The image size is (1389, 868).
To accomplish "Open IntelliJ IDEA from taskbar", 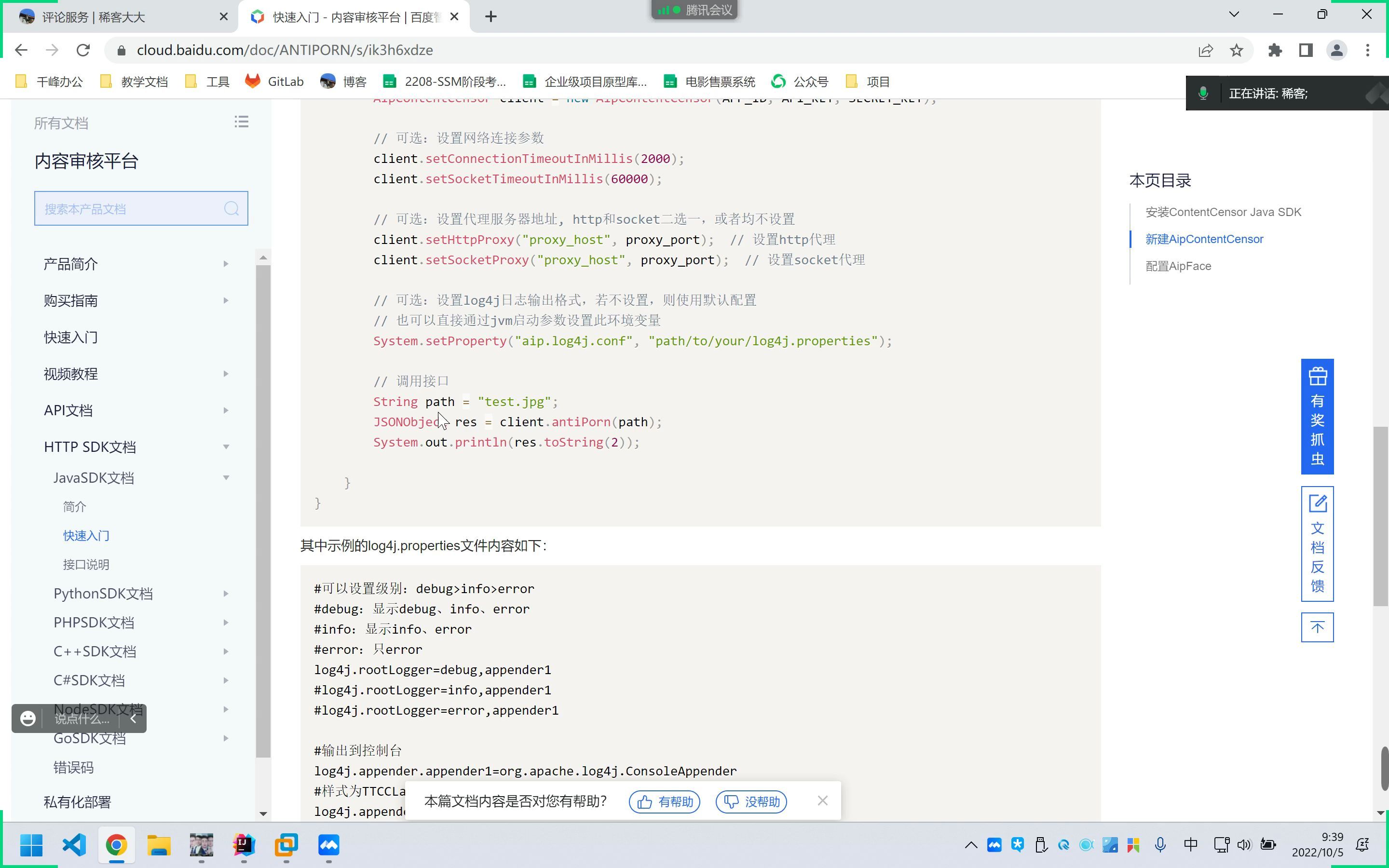I will click(244, 845).
